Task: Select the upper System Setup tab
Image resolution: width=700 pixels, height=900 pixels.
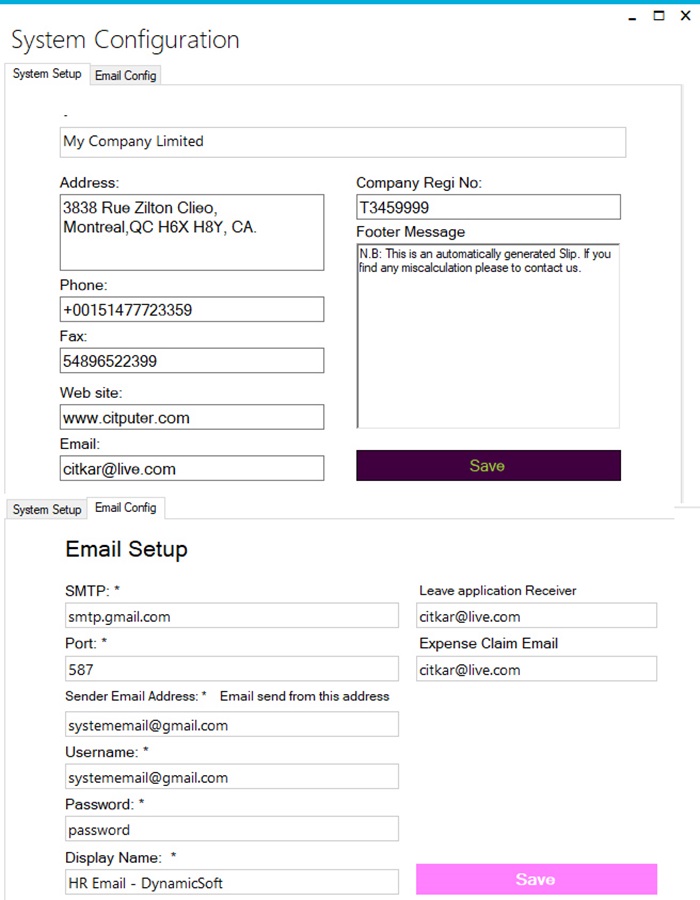Action: (47, 74)
